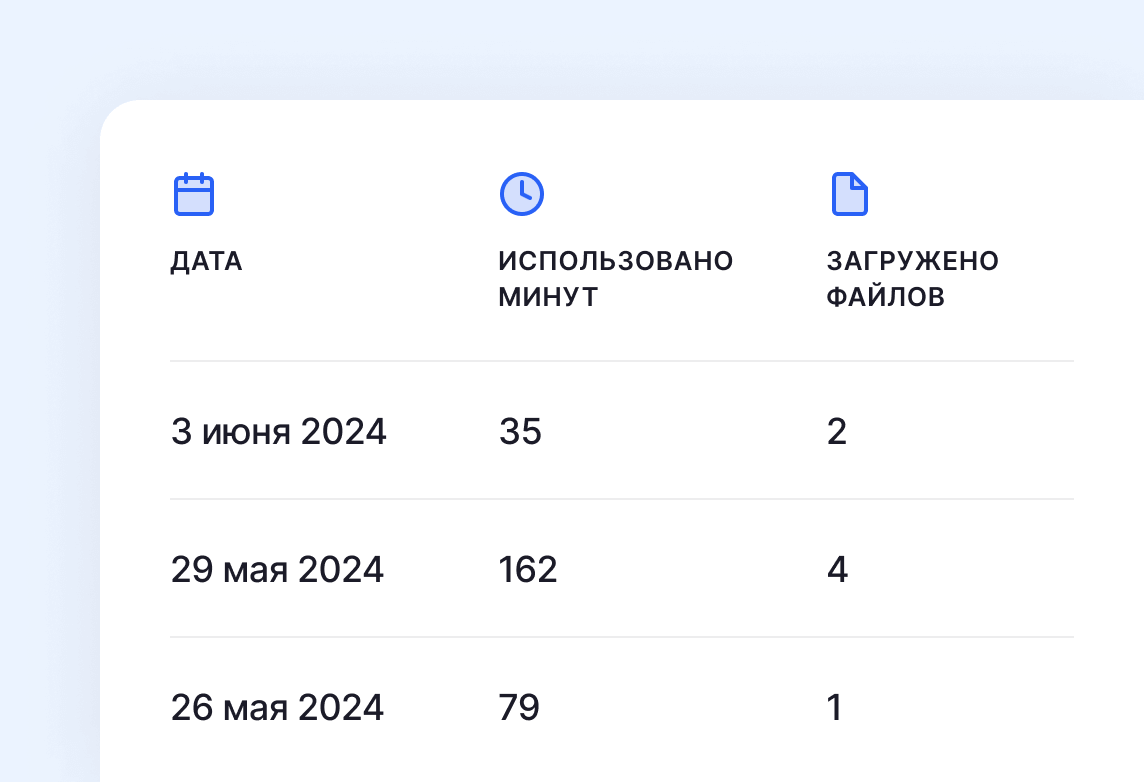
Task: Select the ИСПОЛЬЗОВАНО МИНУТ column header
Action: 616,279
